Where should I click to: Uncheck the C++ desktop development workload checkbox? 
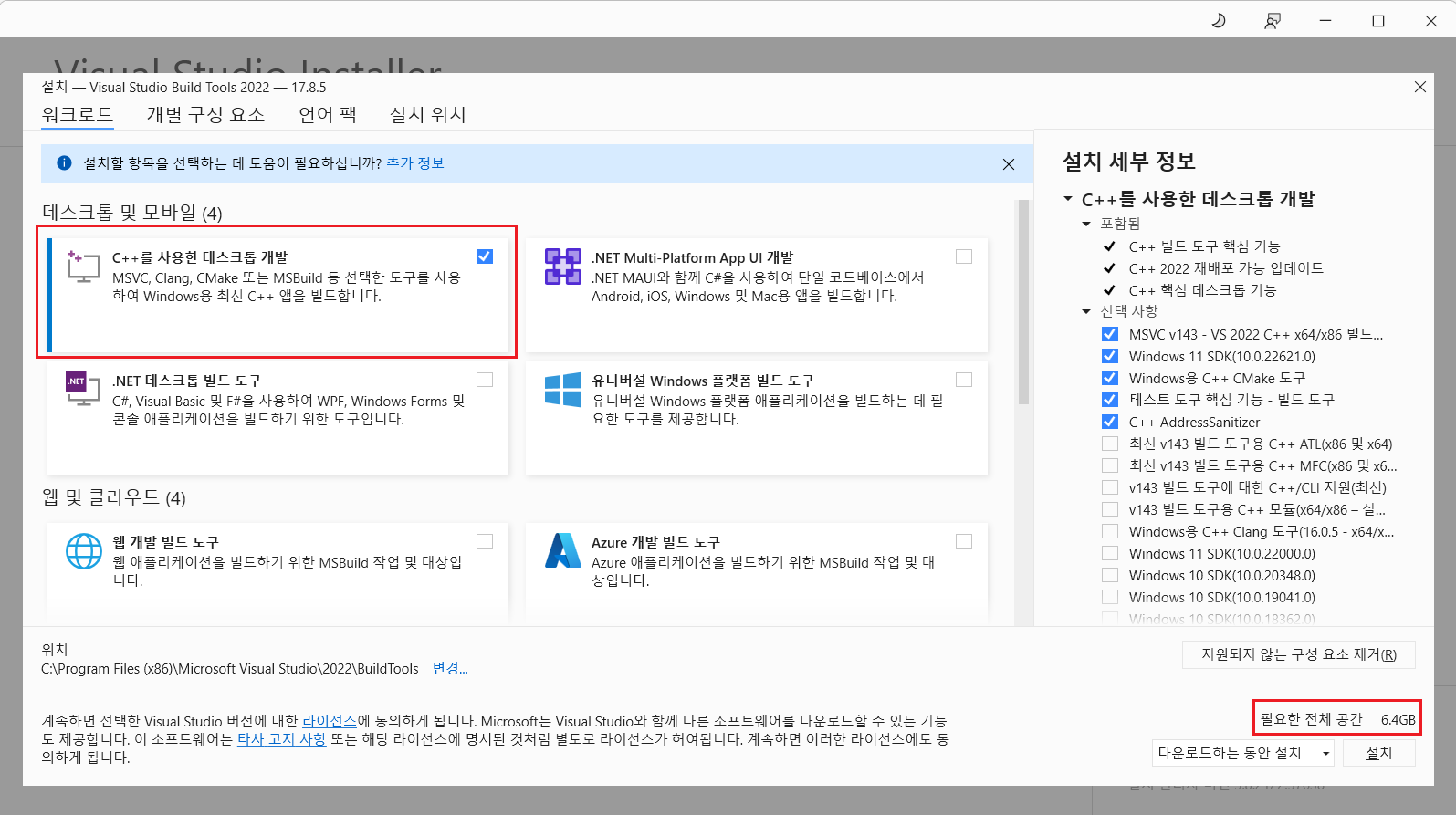(485, 256)
